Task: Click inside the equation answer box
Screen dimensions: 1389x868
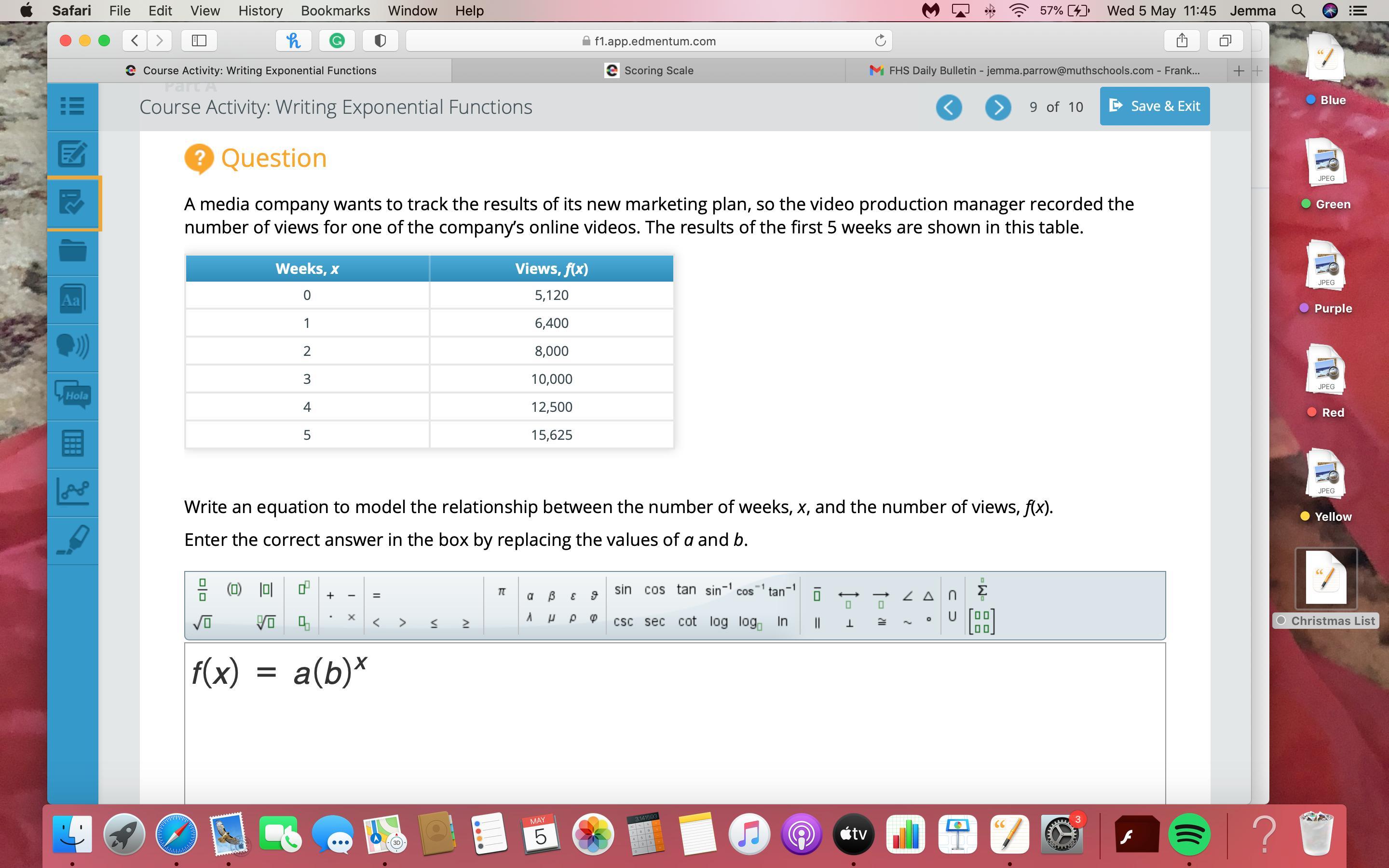Action: pyautogui.click(x=674, y=723)
